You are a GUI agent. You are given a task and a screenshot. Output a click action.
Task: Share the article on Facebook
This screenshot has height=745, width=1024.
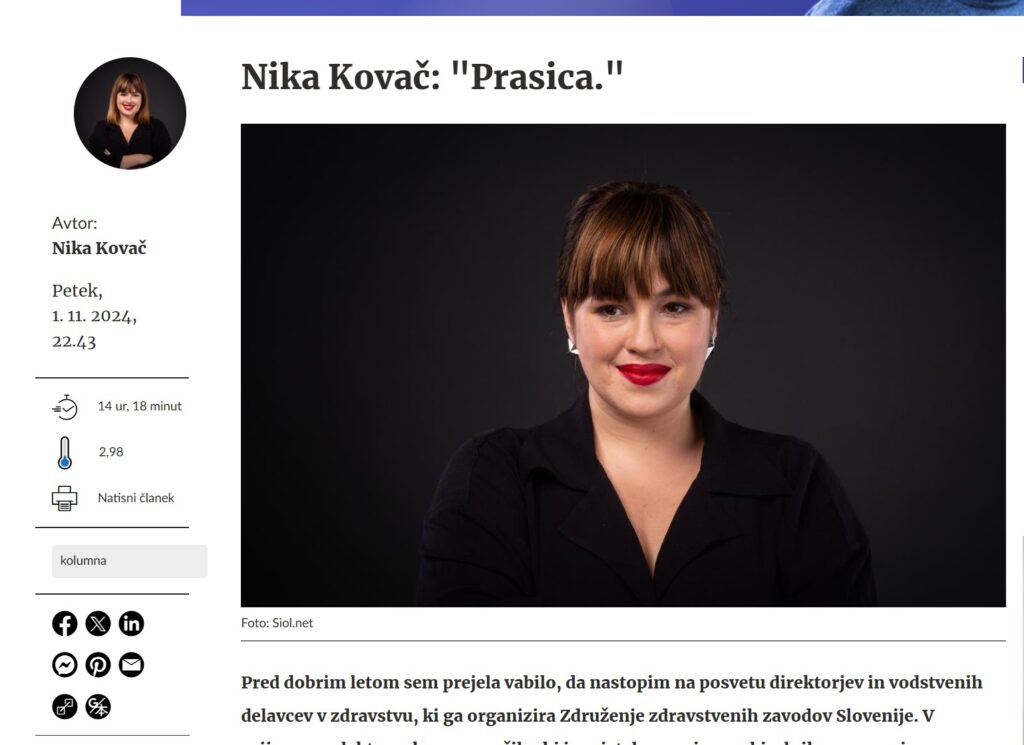[65, 624]
